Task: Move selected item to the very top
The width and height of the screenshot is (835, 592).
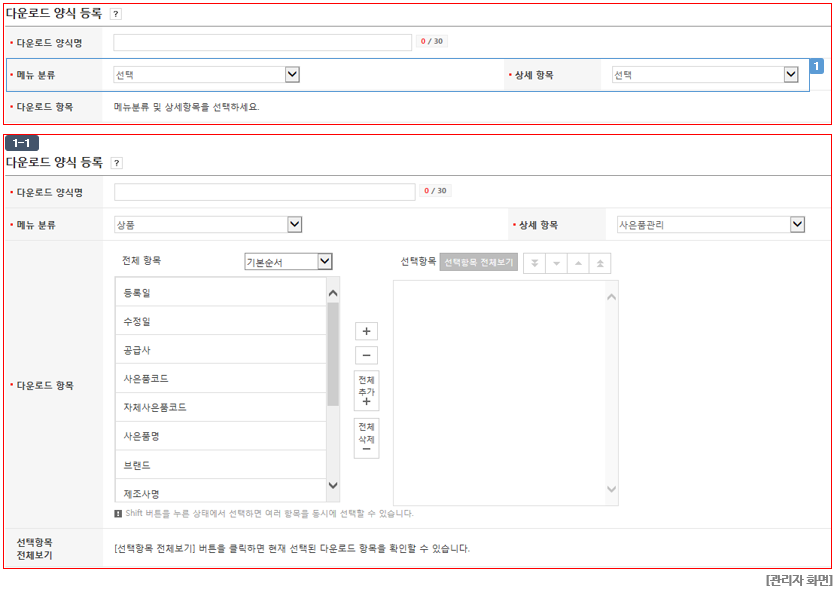Action: pyautogui.click(x=600, y=263)
